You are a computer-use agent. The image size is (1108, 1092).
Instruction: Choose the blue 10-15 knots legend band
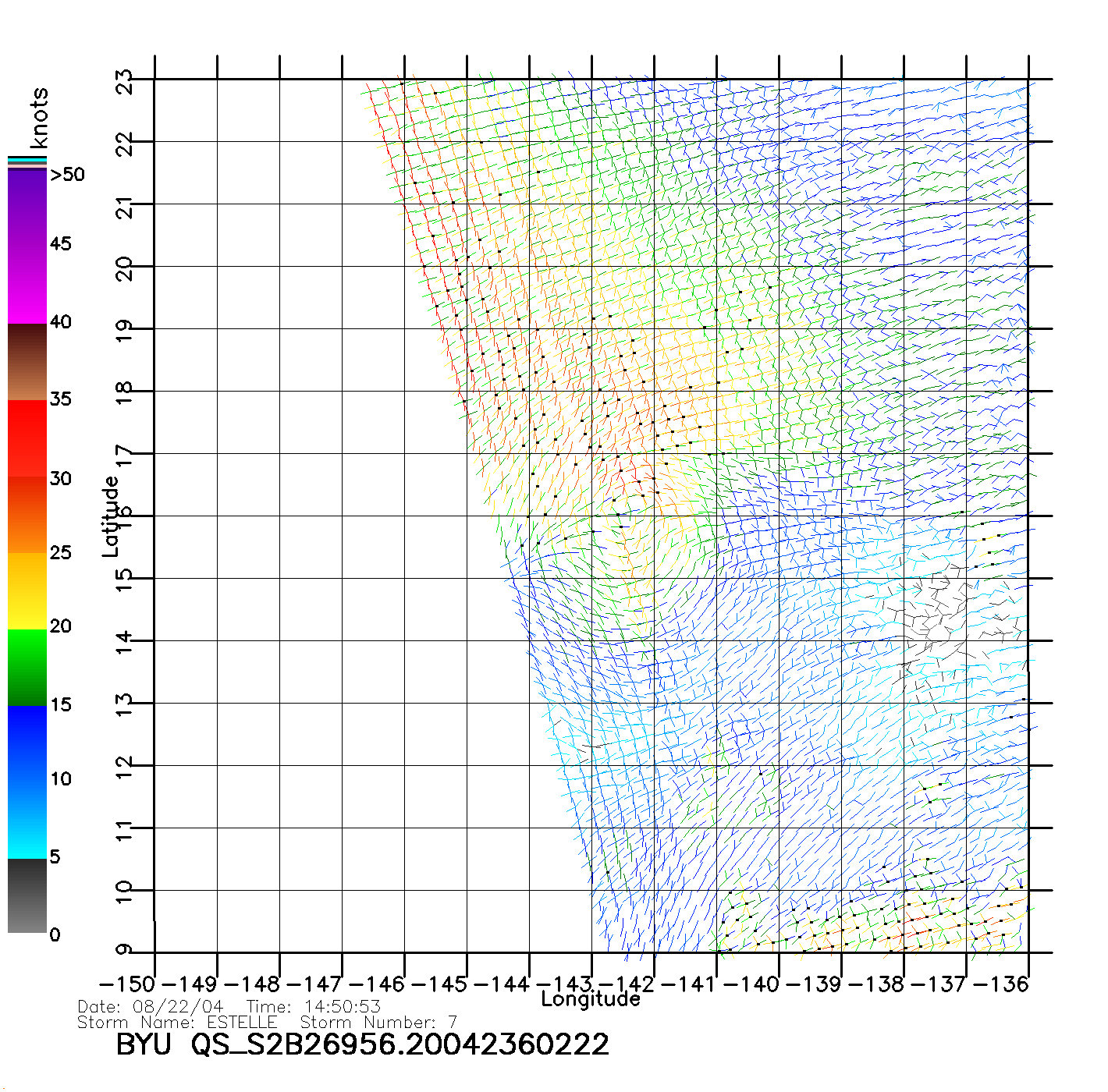(27, 741)
